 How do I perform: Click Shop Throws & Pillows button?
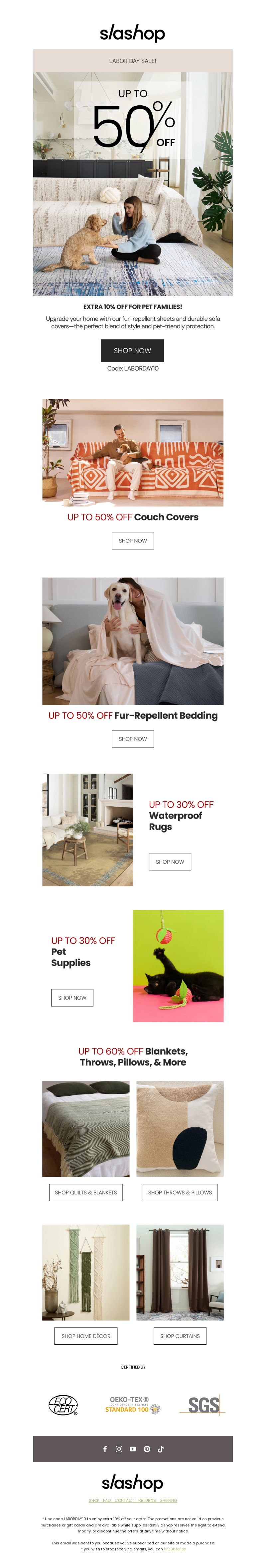180,1192
